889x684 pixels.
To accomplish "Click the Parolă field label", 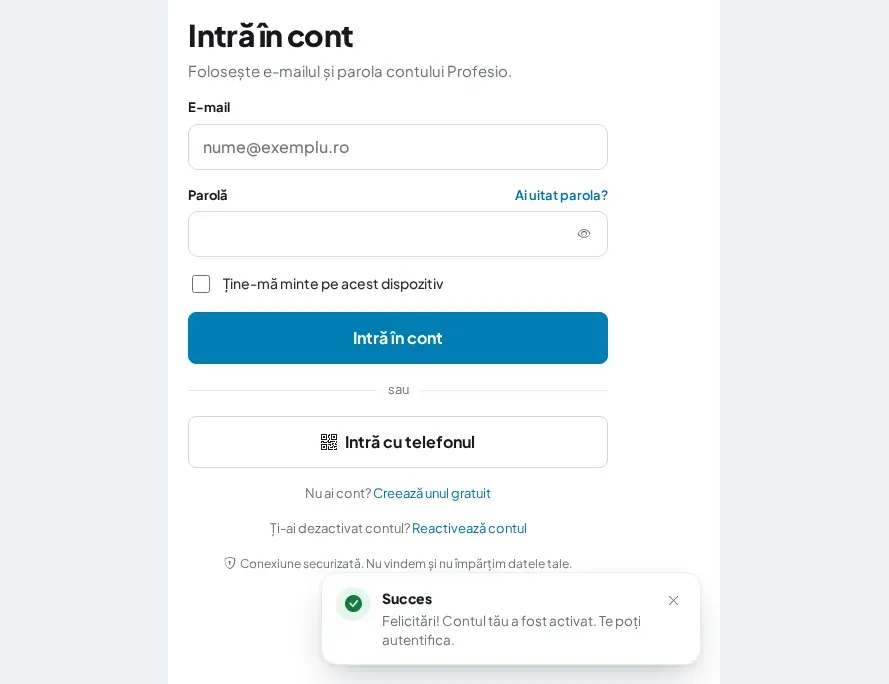I will 208,195.
